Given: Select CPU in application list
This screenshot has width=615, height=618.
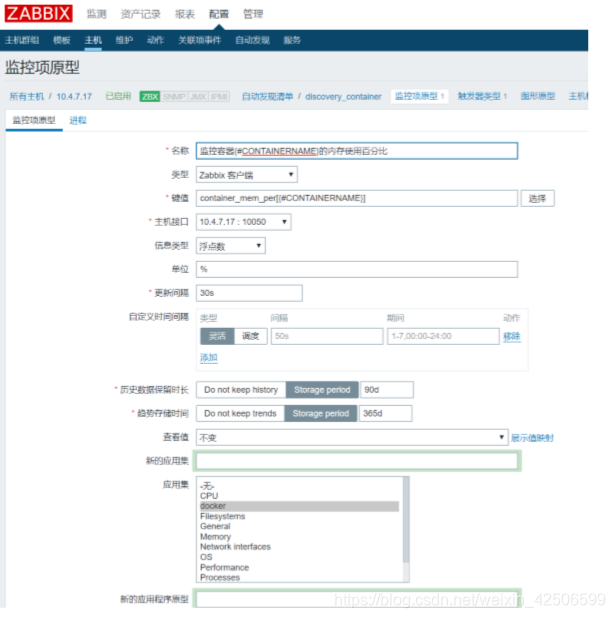Looking at the screenshot, I should pyautogui.click(x=299, y=496).
